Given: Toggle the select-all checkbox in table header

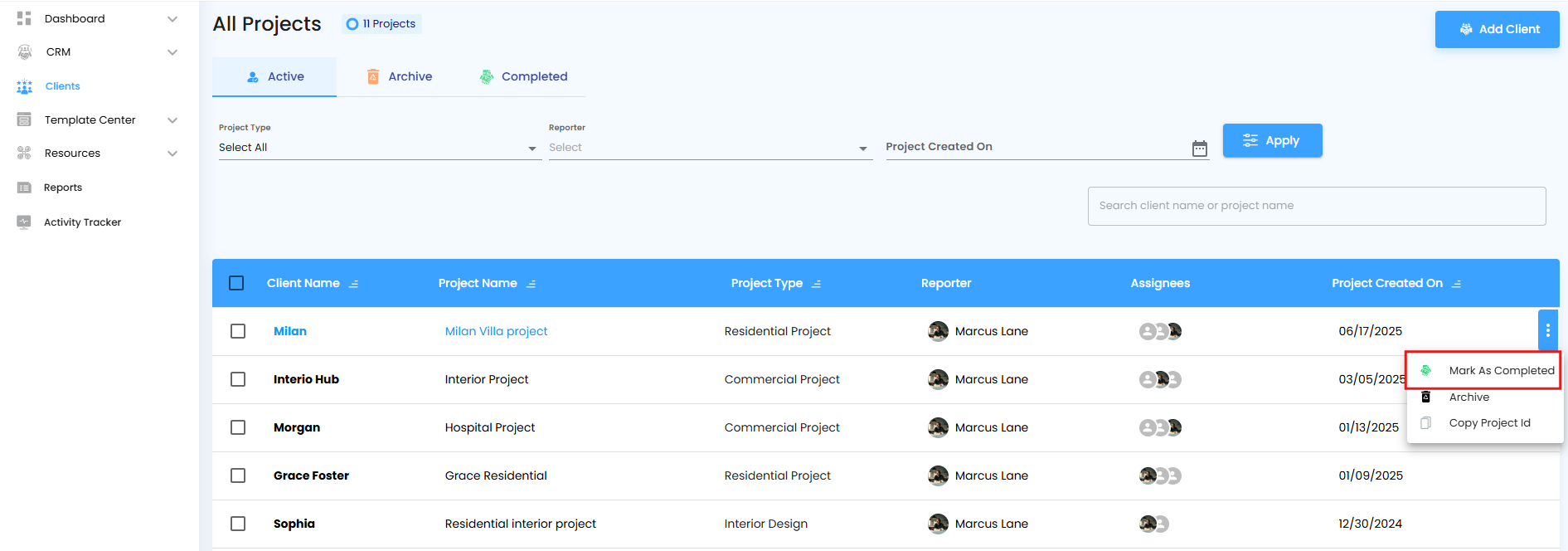Looking at the screenshot, I should [236, 283].
